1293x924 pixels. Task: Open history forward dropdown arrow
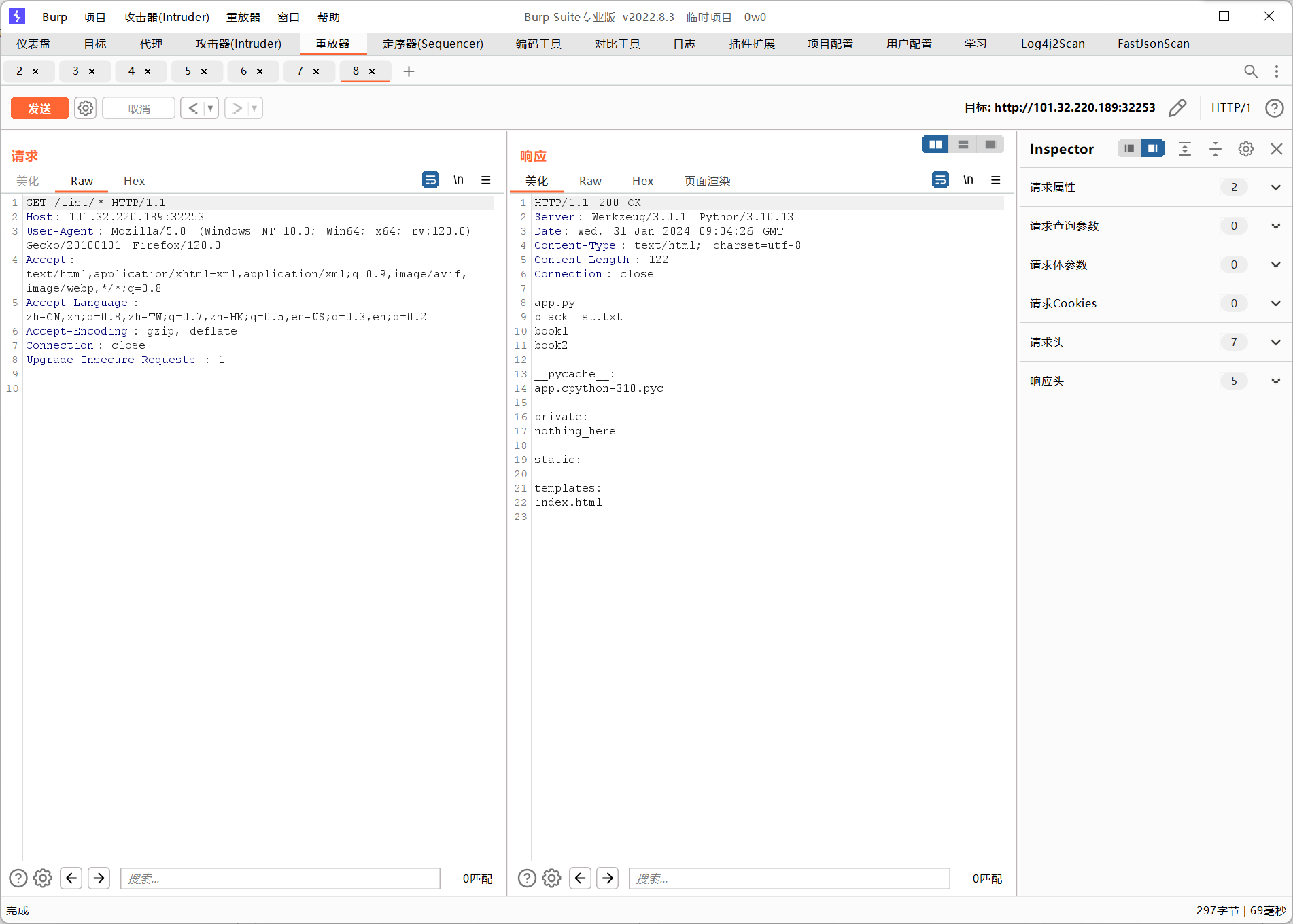pos(254,108)
